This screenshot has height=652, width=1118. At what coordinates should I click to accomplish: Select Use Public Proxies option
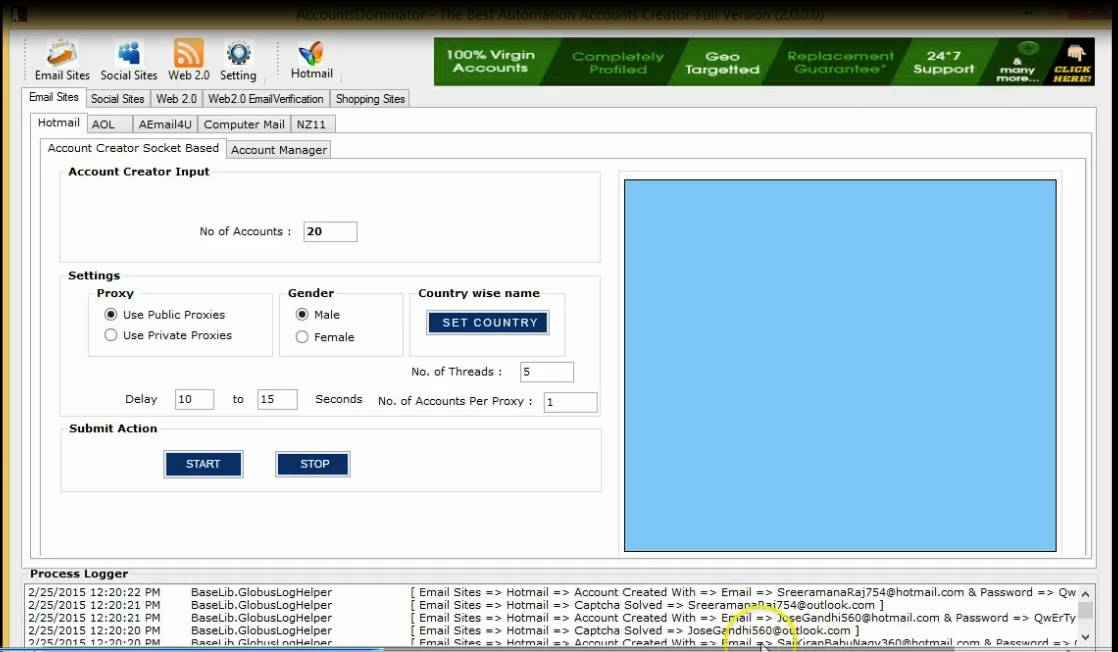[x=111, y=315]
